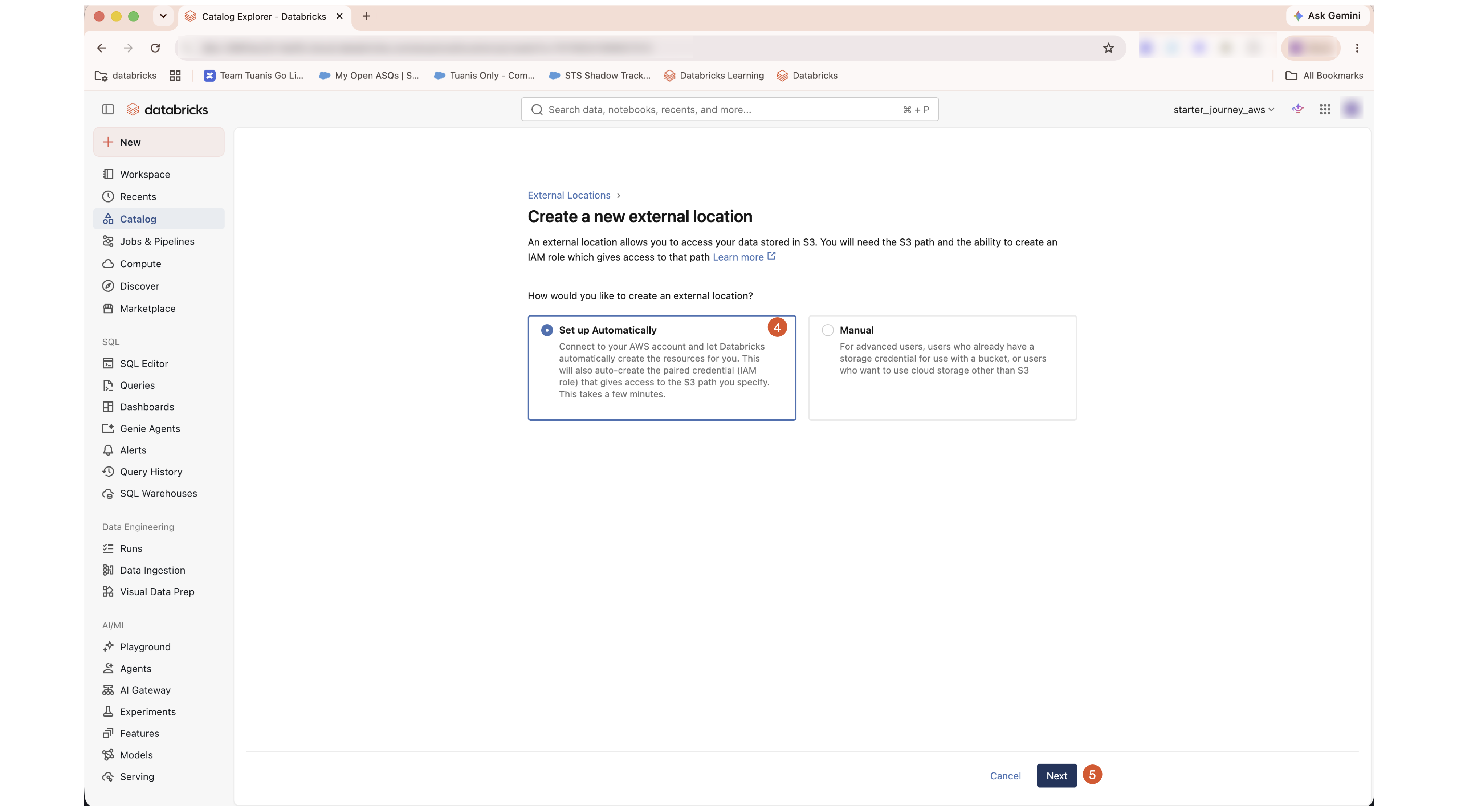The image size is (1459, 812).
Task: Go back via External Locations breadcrumb
Action: 568,195
